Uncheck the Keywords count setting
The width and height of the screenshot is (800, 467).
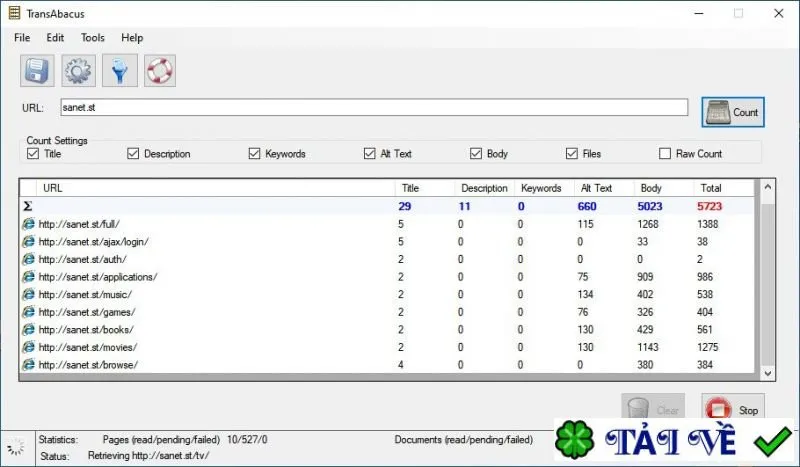click(254, 153)
